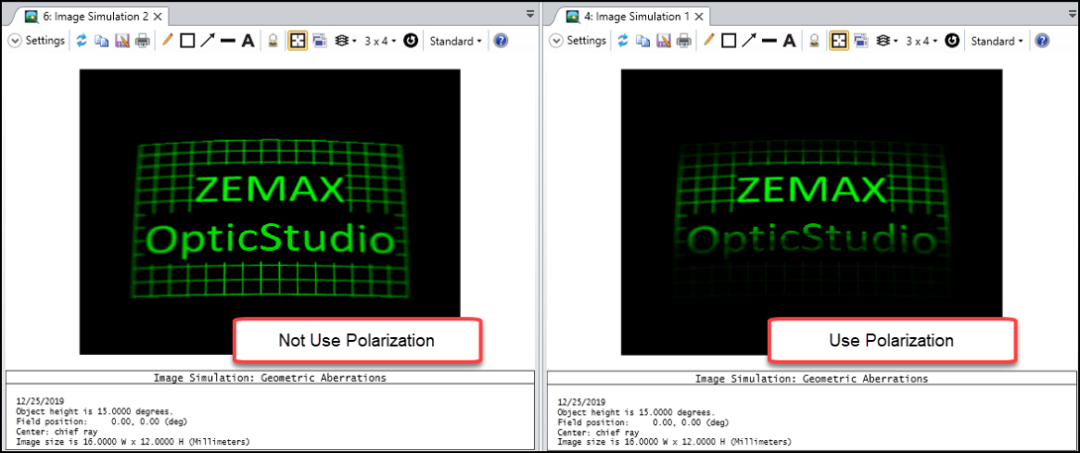
Task: Expand Settings chevron in Image Simulation 2
Action: [15, 41]
